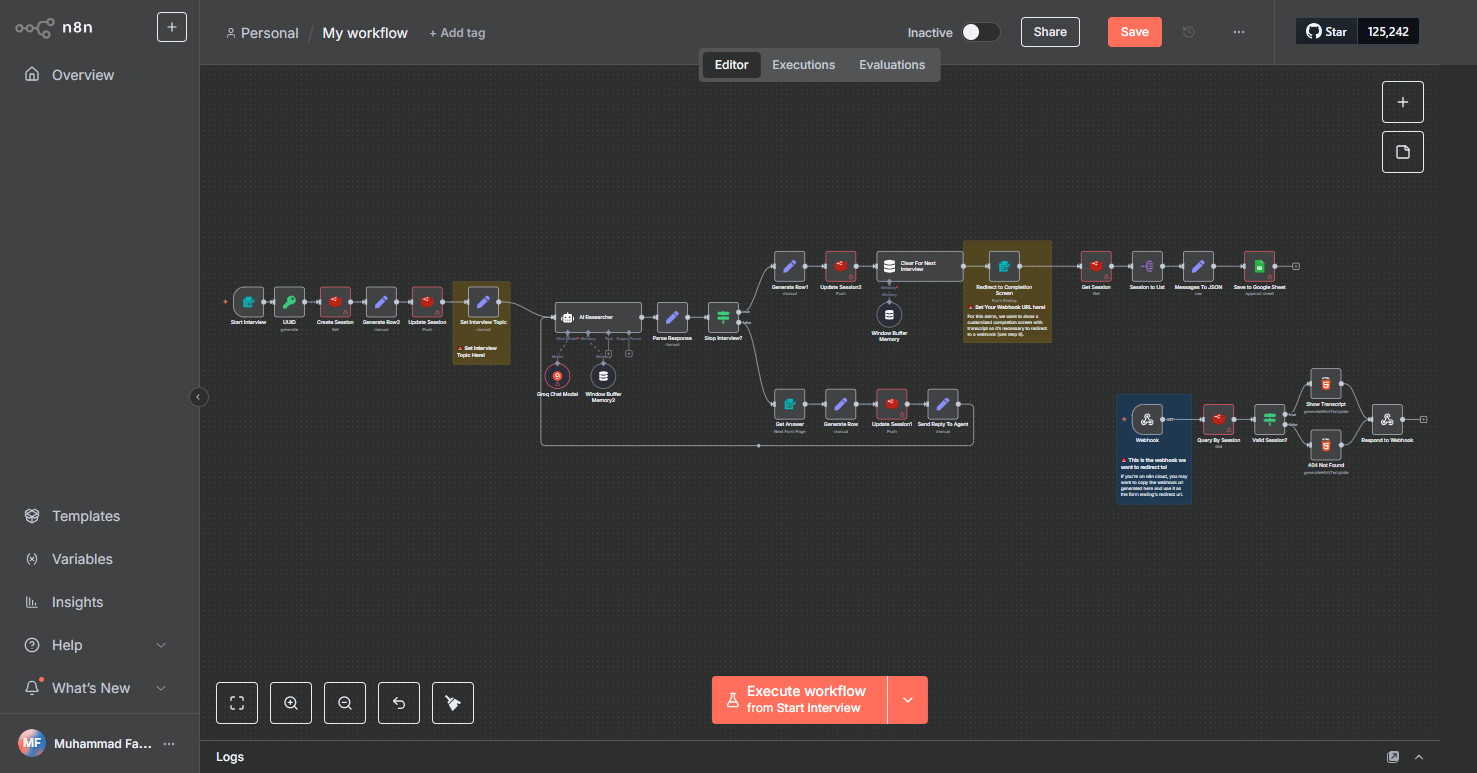Switch to the Evaluations tab
The image size is (1477, 773).
click(x=892, y=65)
